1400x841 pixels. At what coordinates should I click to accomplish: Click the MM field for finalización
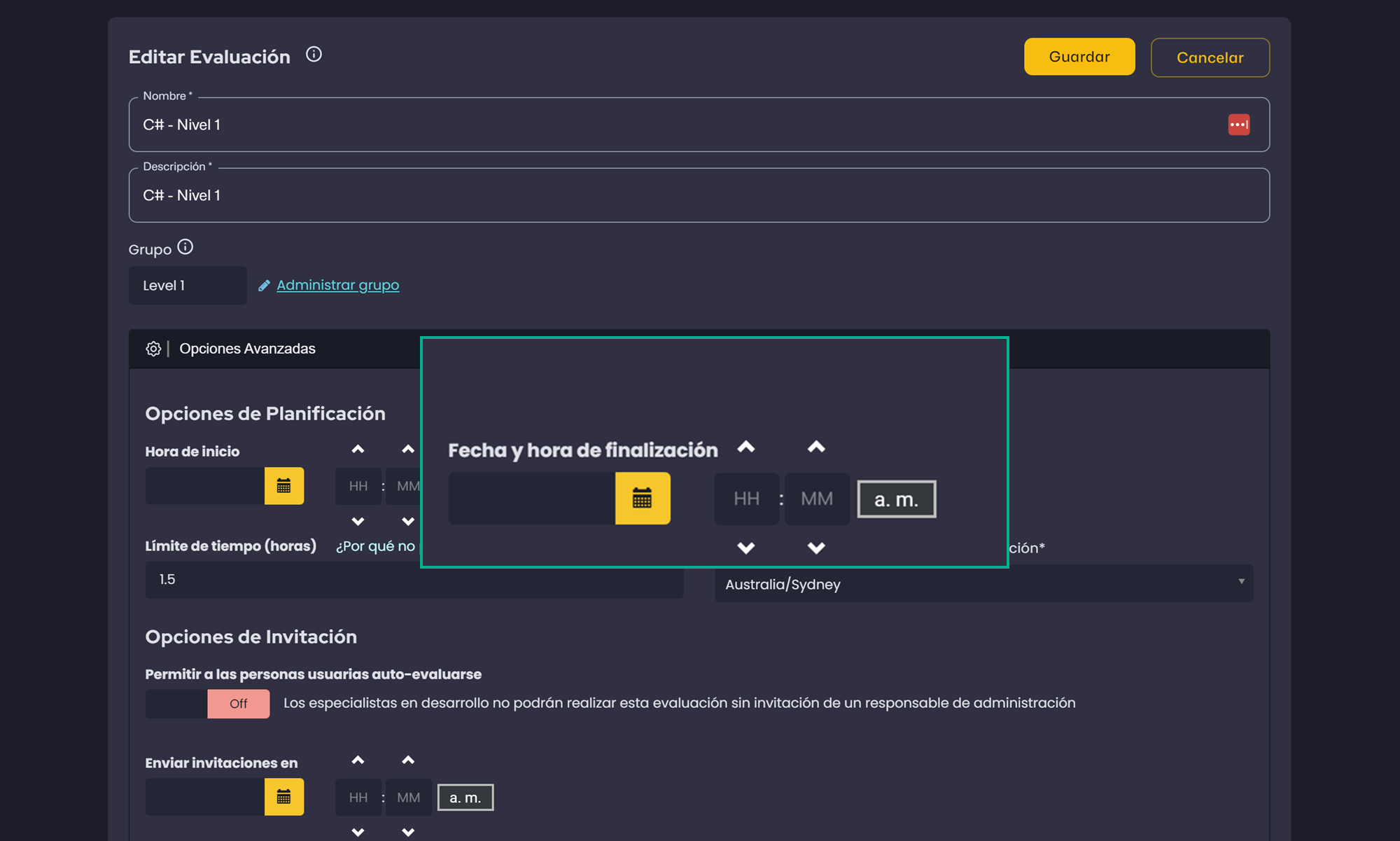click(817, 499)
